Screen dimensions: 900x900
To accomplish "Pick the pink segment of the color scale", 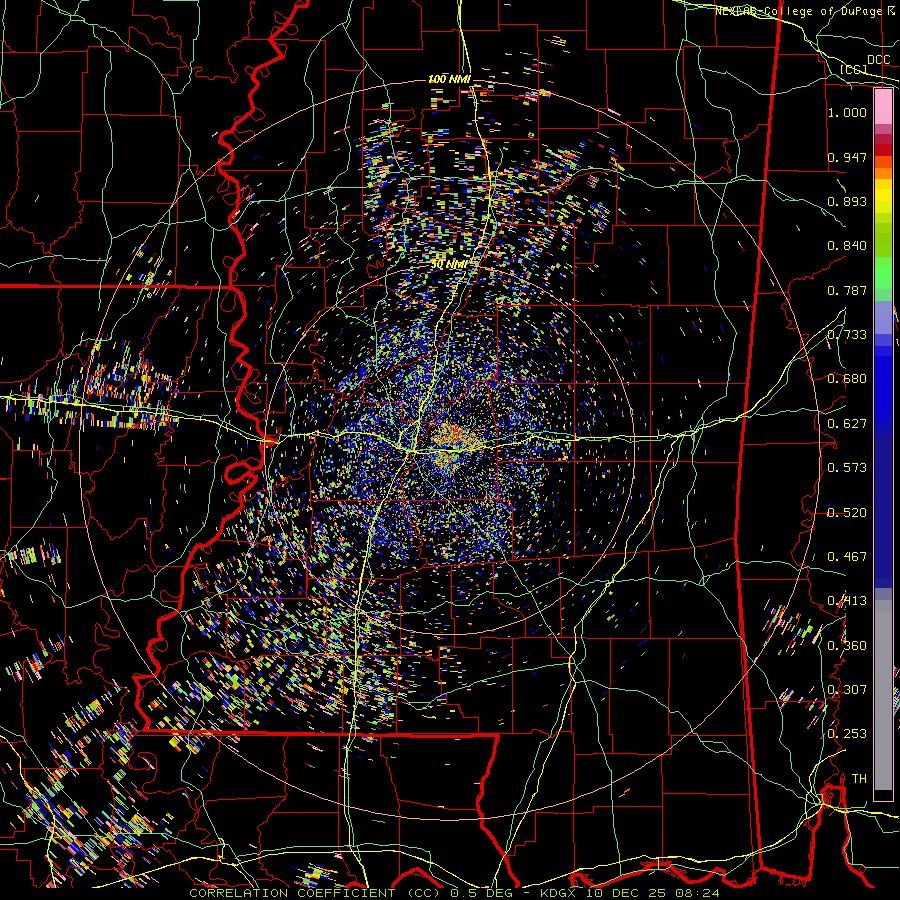I will point(883,107).
